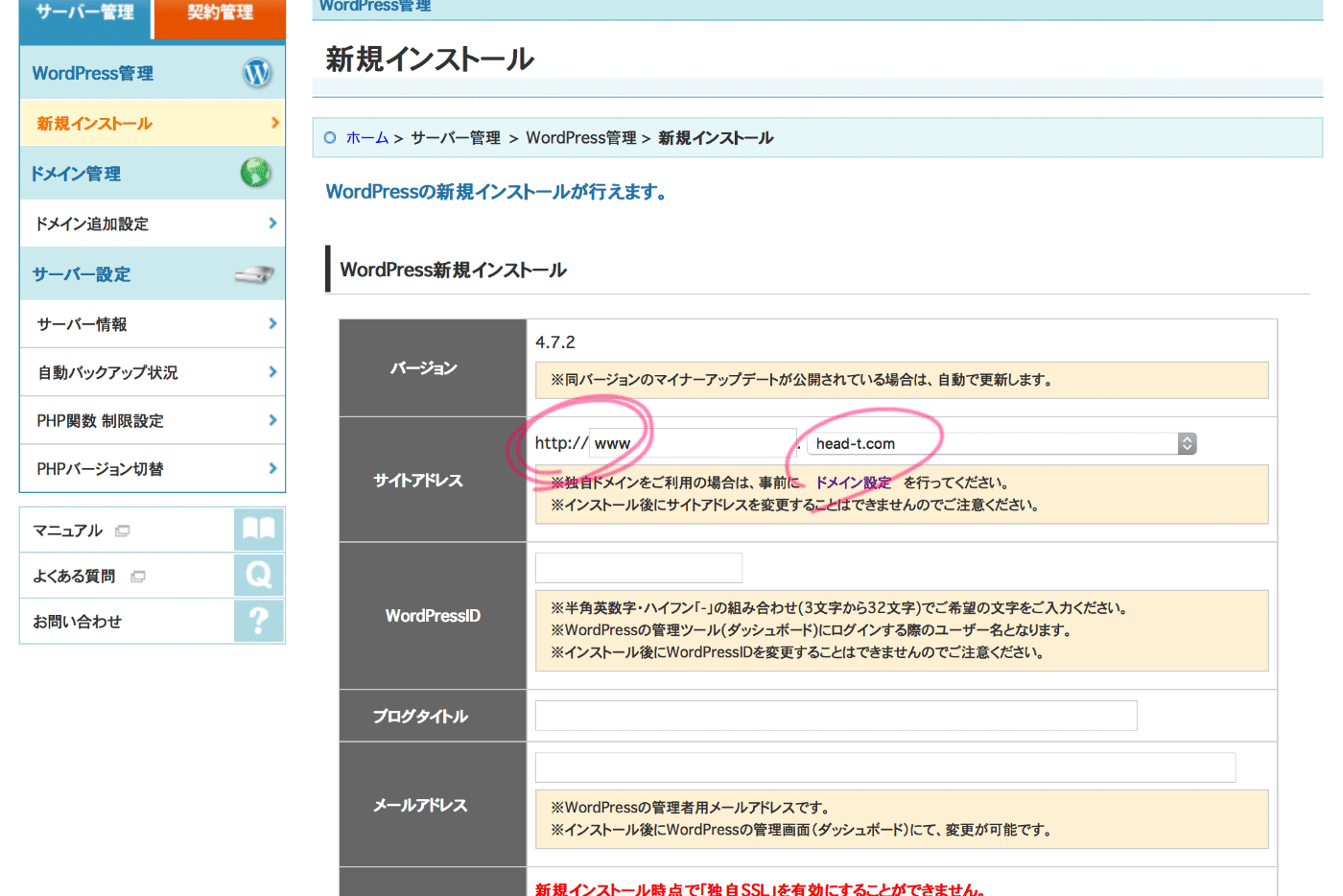Click the version number 4.7.2
The image size is (1343, 896).
click(555, 342)
